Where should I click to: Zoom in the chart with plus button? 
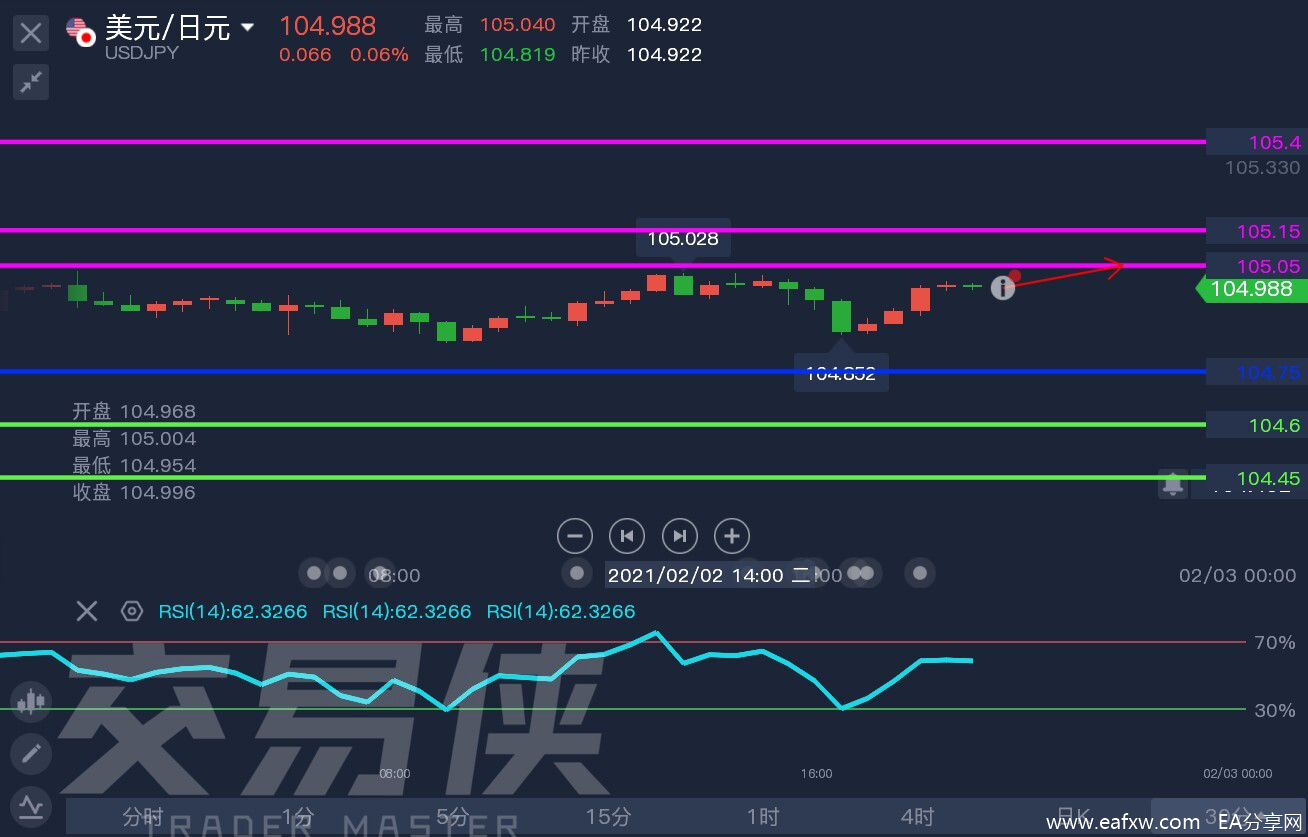(732, 536)
